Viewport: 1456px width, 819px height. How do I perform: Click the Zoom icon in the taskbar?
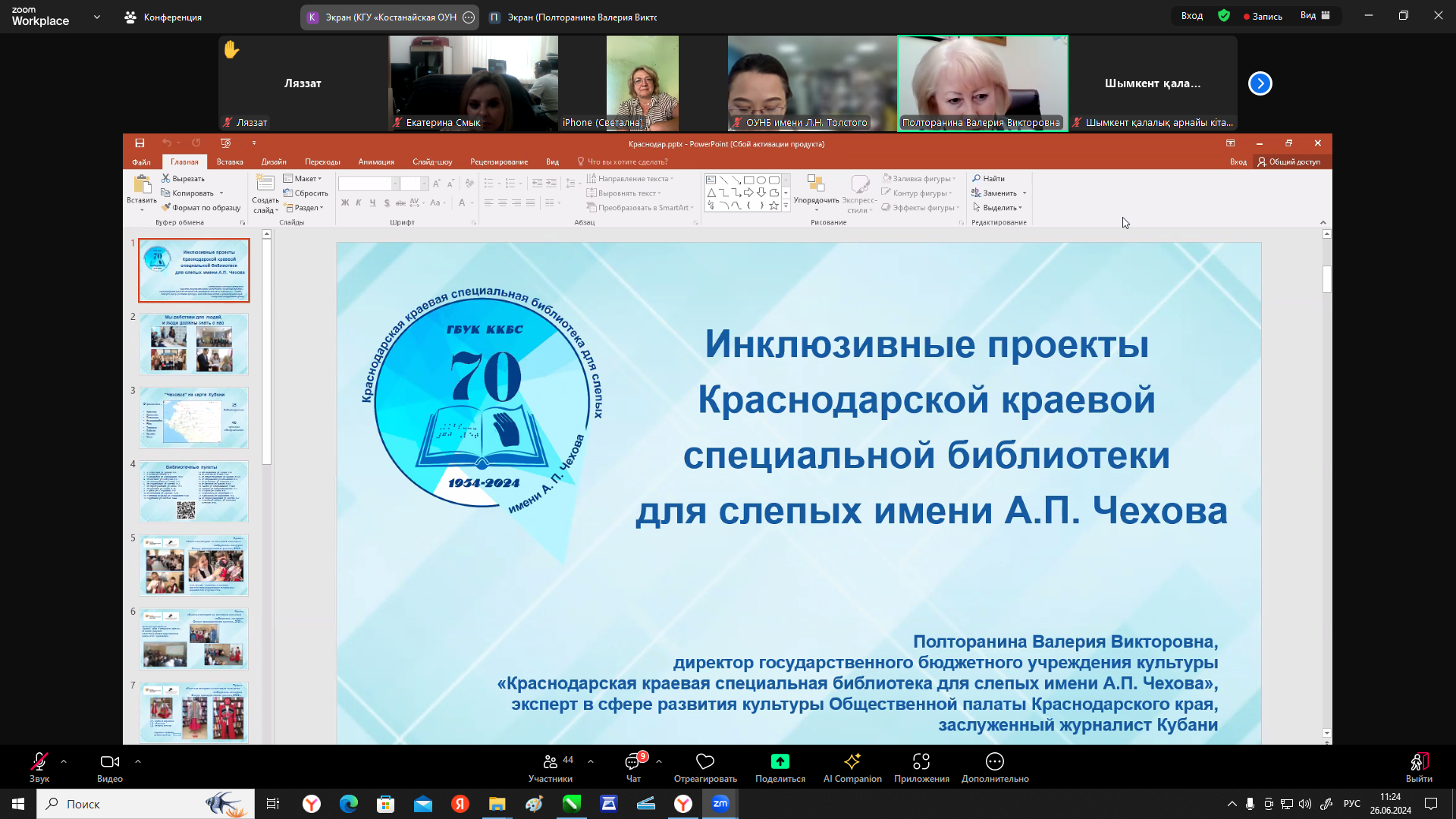[x=720, y=804]
